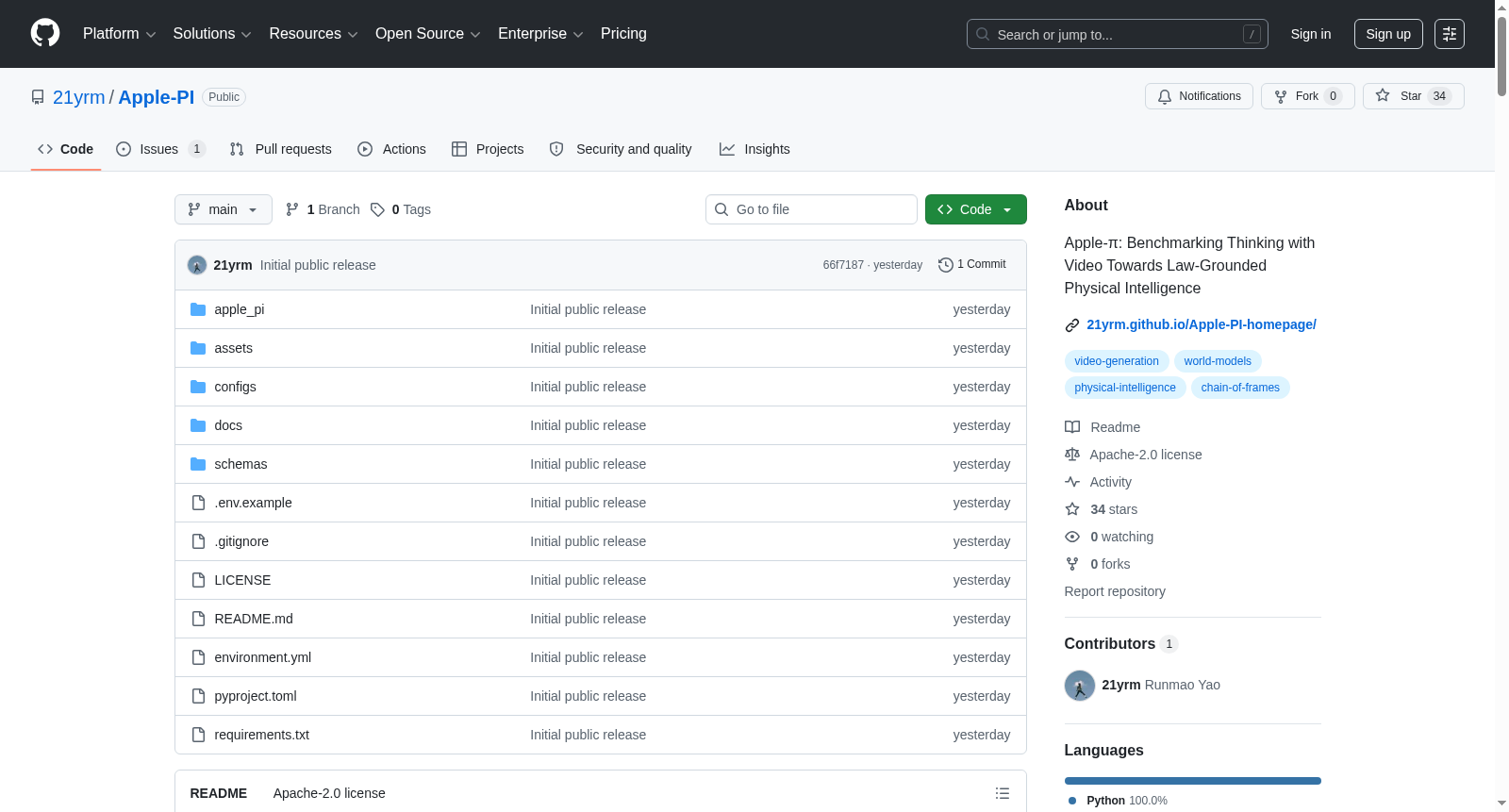Click the Sign in link
Screen dimensions: 1509x812
(1311, 34)
